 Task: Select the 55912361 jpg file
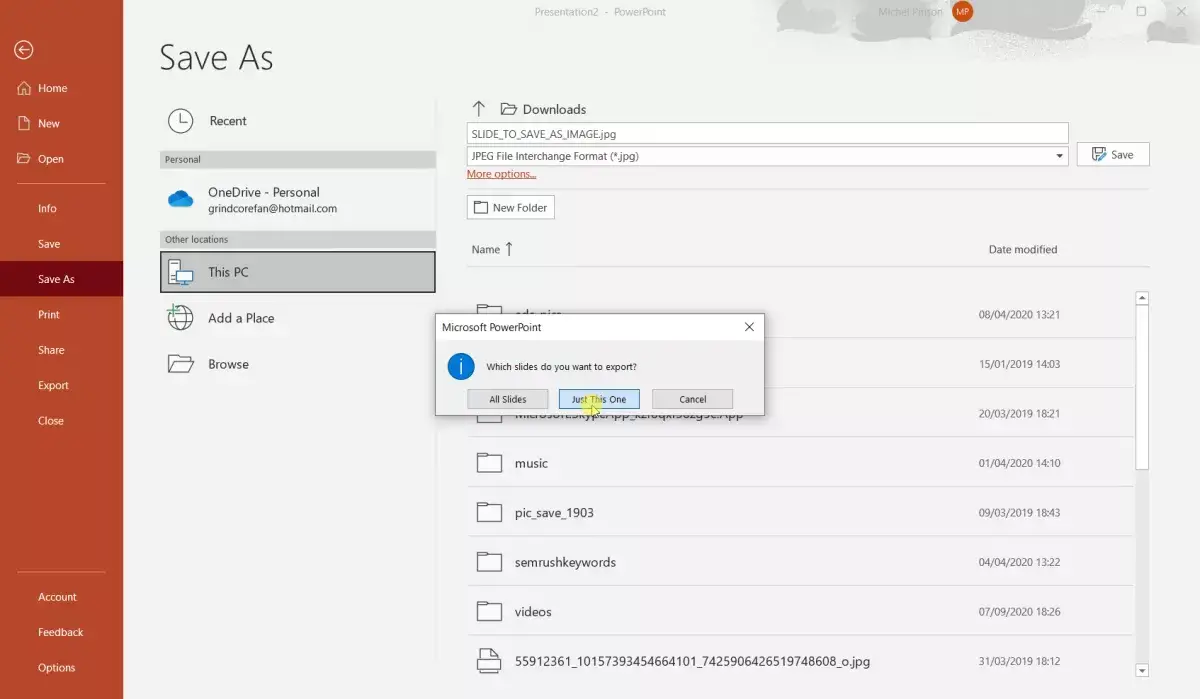801,661
